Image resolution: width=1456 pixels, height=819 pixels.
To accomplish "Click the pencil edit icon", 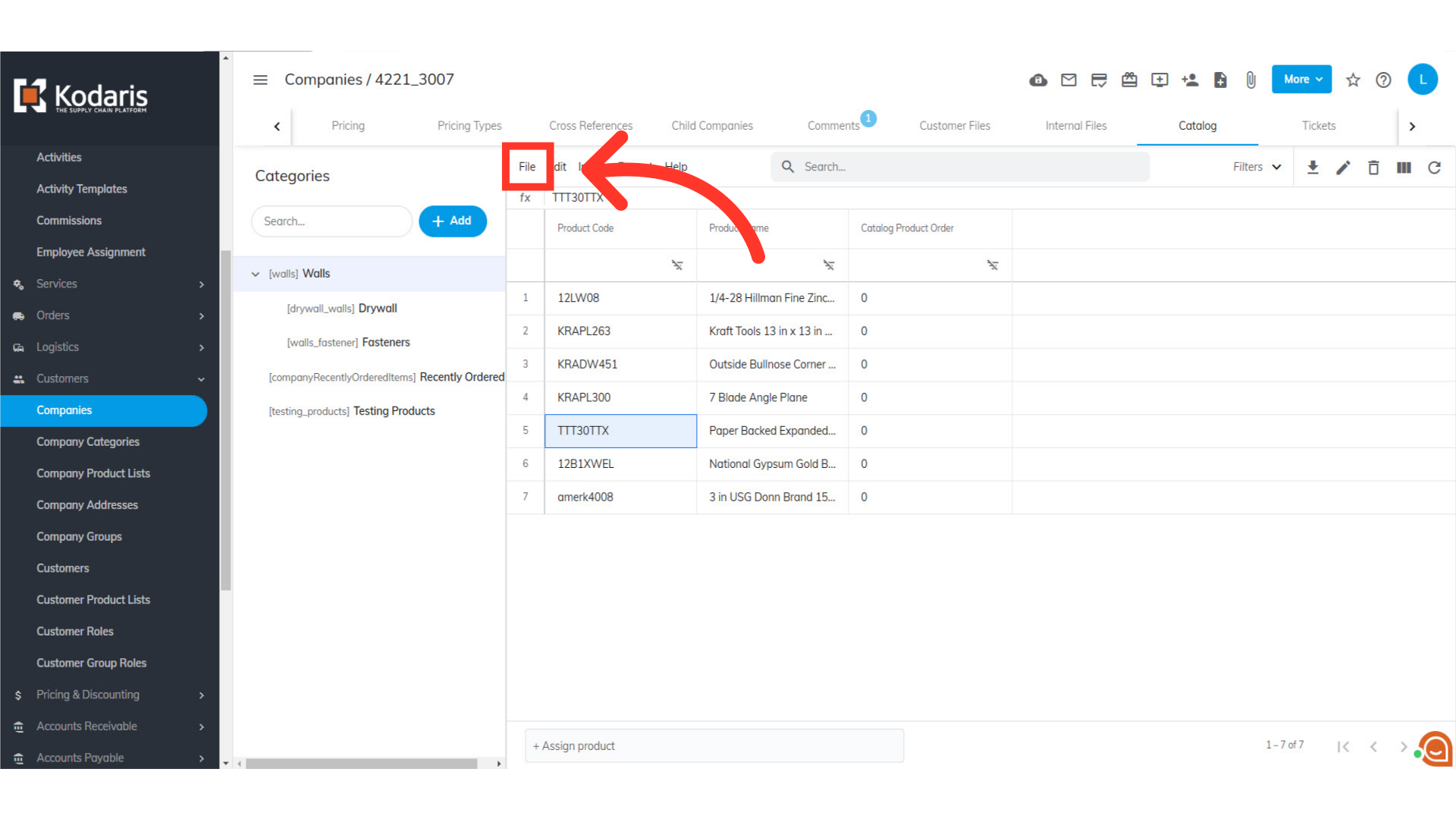I will pyautogui.click(x=1343, y=168).
